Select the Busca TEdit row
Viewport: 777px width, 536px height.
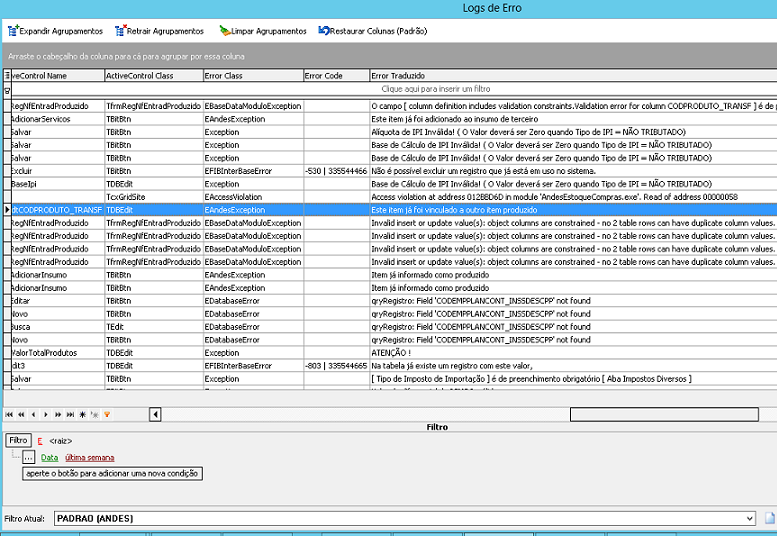pos(394,327)
